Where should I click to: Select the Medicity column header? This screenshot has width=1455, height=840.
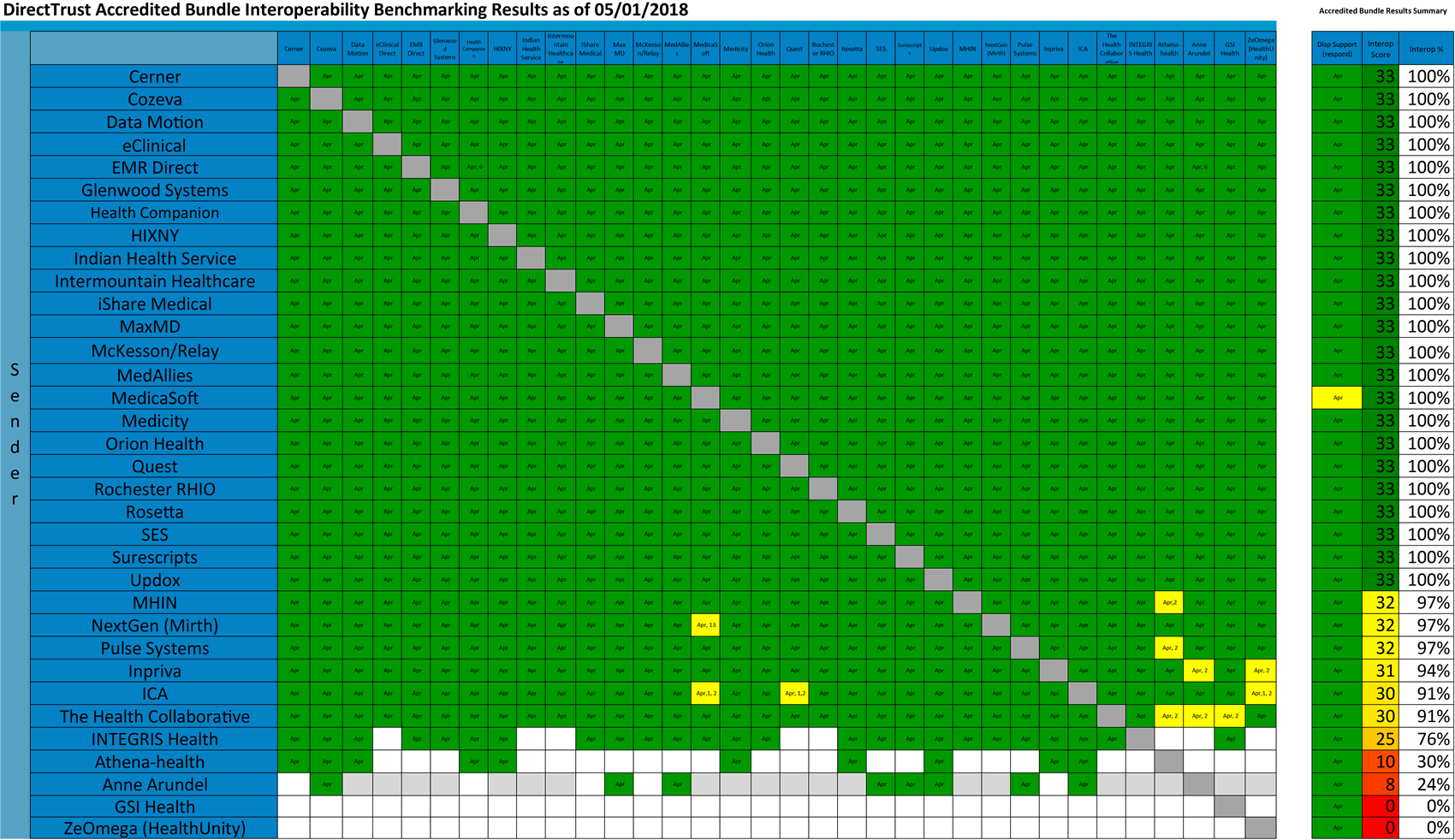[x=736, y=49]
